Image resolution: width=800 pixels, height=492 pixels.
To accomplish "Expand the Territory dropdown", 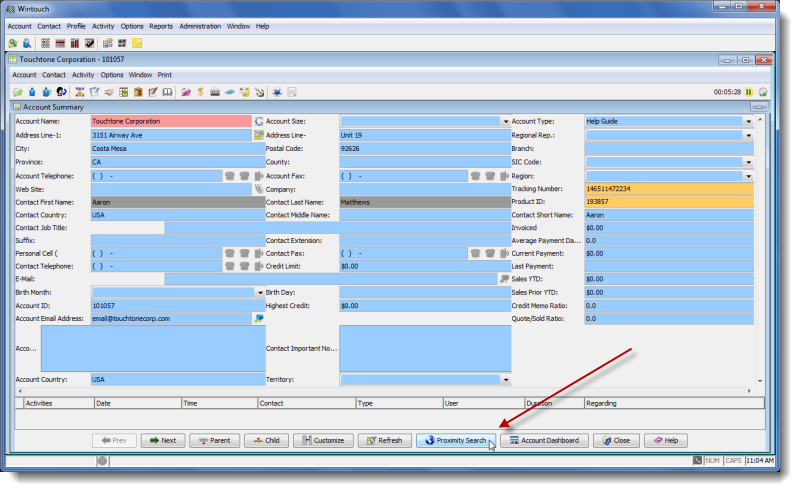I will coord(506,380).
